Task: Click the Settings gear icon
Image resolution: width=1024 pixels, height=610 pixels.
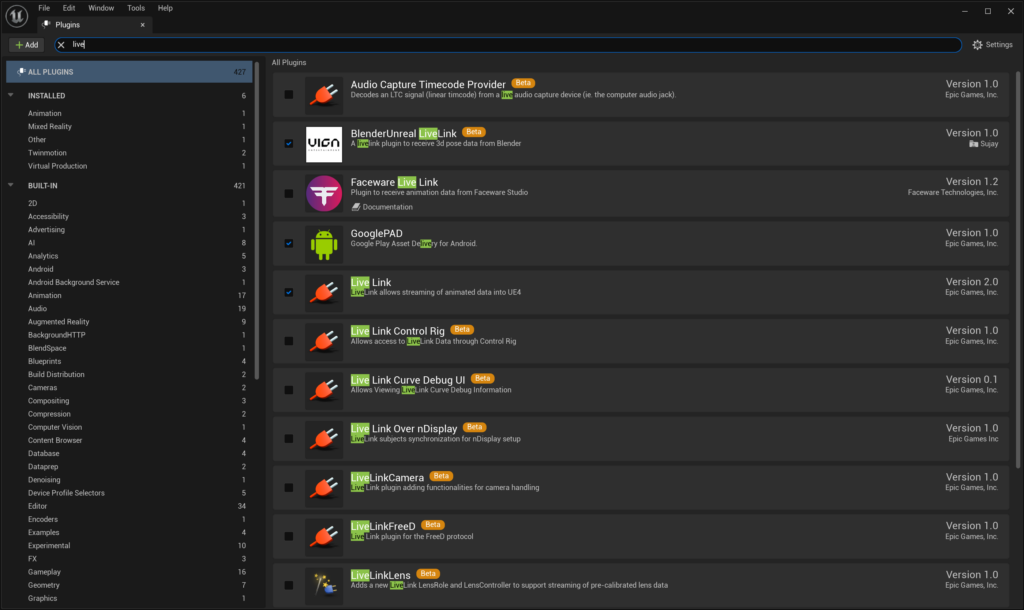Action: click(x=977, y=45)
